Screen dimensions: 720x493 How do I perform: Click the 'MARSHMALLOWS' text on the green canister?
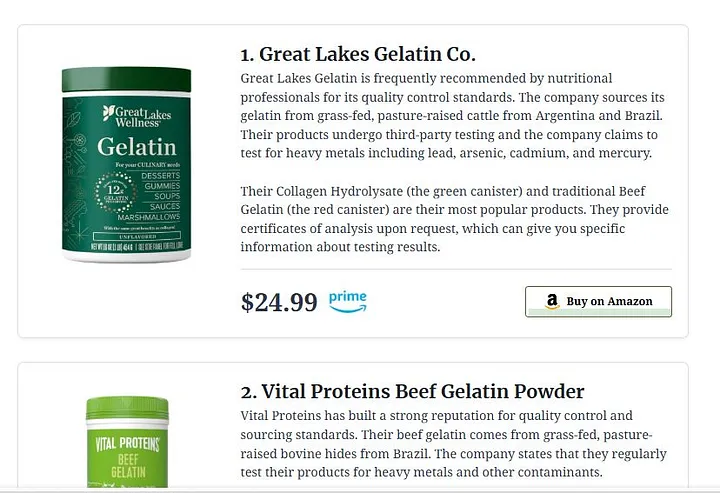pyautogui.click(x=149, y=217)
